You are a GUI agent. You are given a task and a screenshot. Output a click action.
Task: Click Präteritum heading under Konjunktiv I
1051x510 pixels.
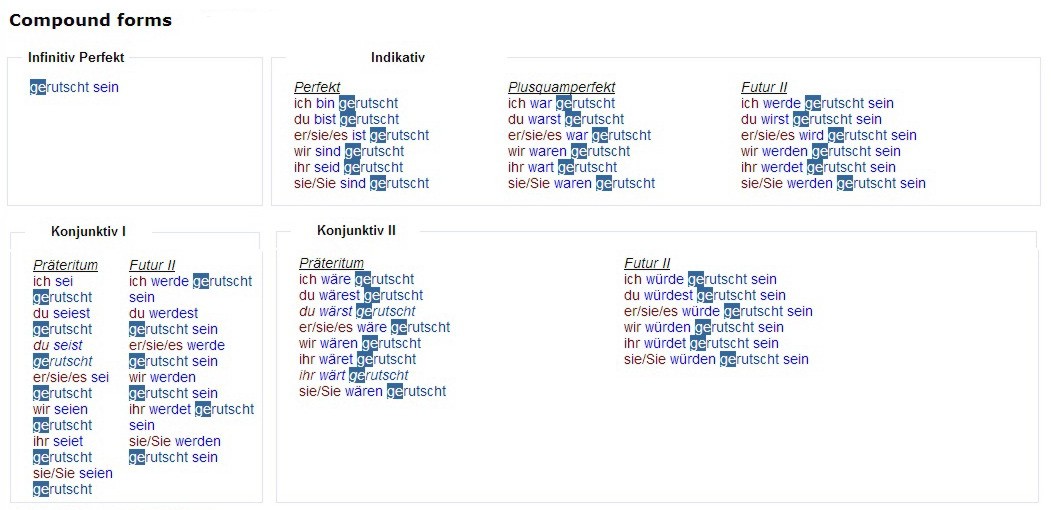click(66, 265)
